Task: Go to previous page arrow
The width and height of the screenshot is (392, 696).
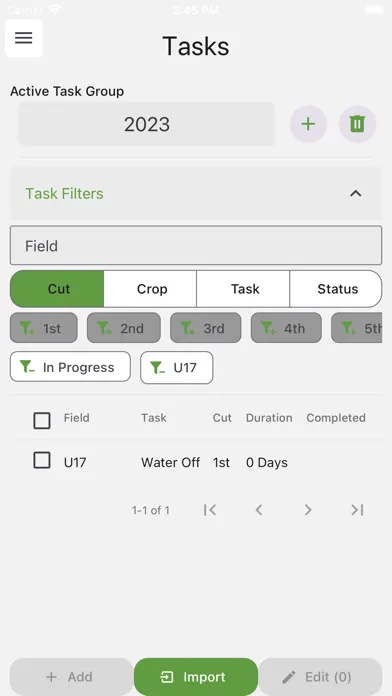Action: [259, 510]
